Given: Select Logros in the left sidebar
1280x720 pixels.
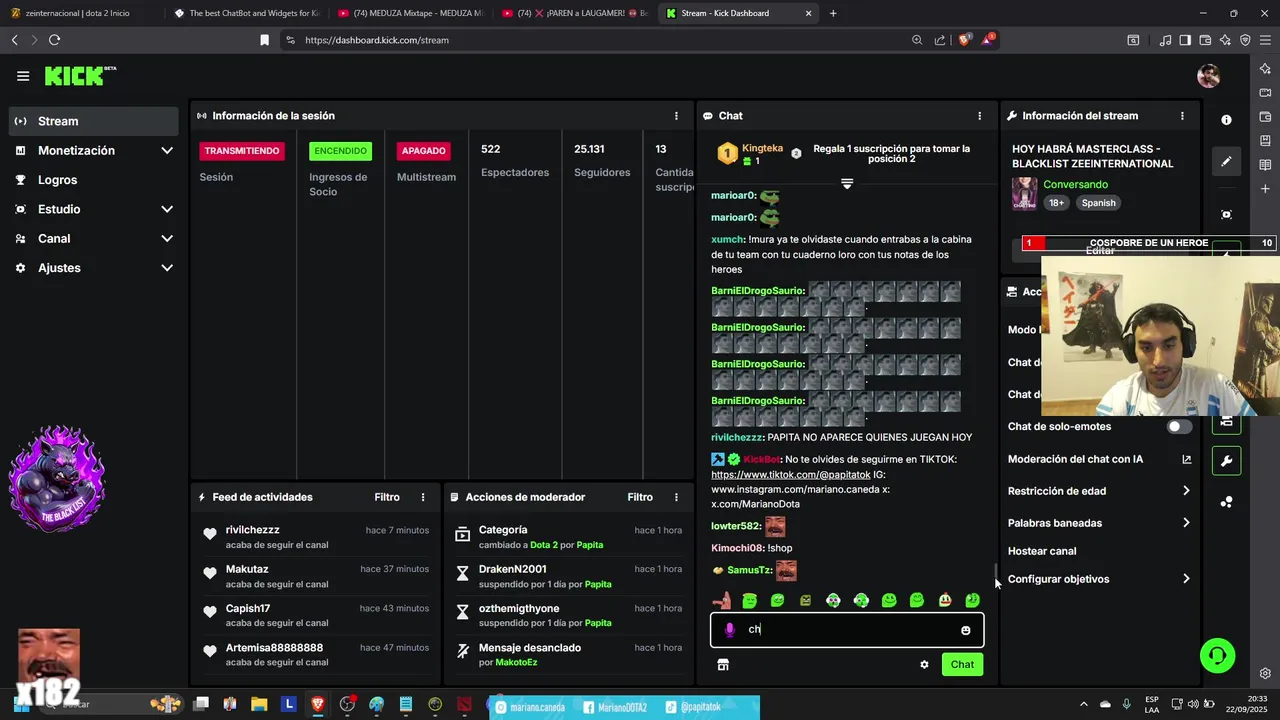Looking at the screenshot, I should point(94,180).
